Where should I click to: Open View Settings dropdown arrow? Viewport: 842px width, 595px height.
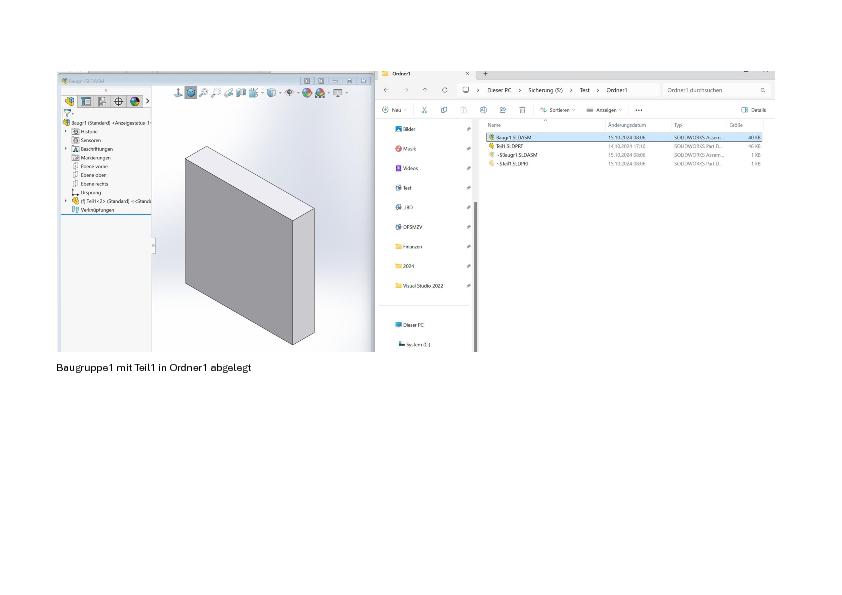347,93
